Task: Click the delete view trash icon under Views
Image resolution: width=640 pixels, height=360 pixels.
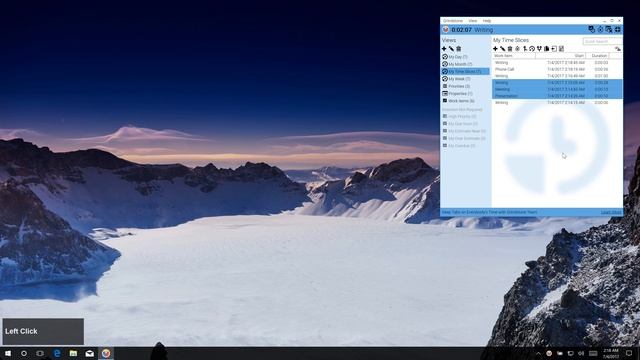Action: [459, 49]
